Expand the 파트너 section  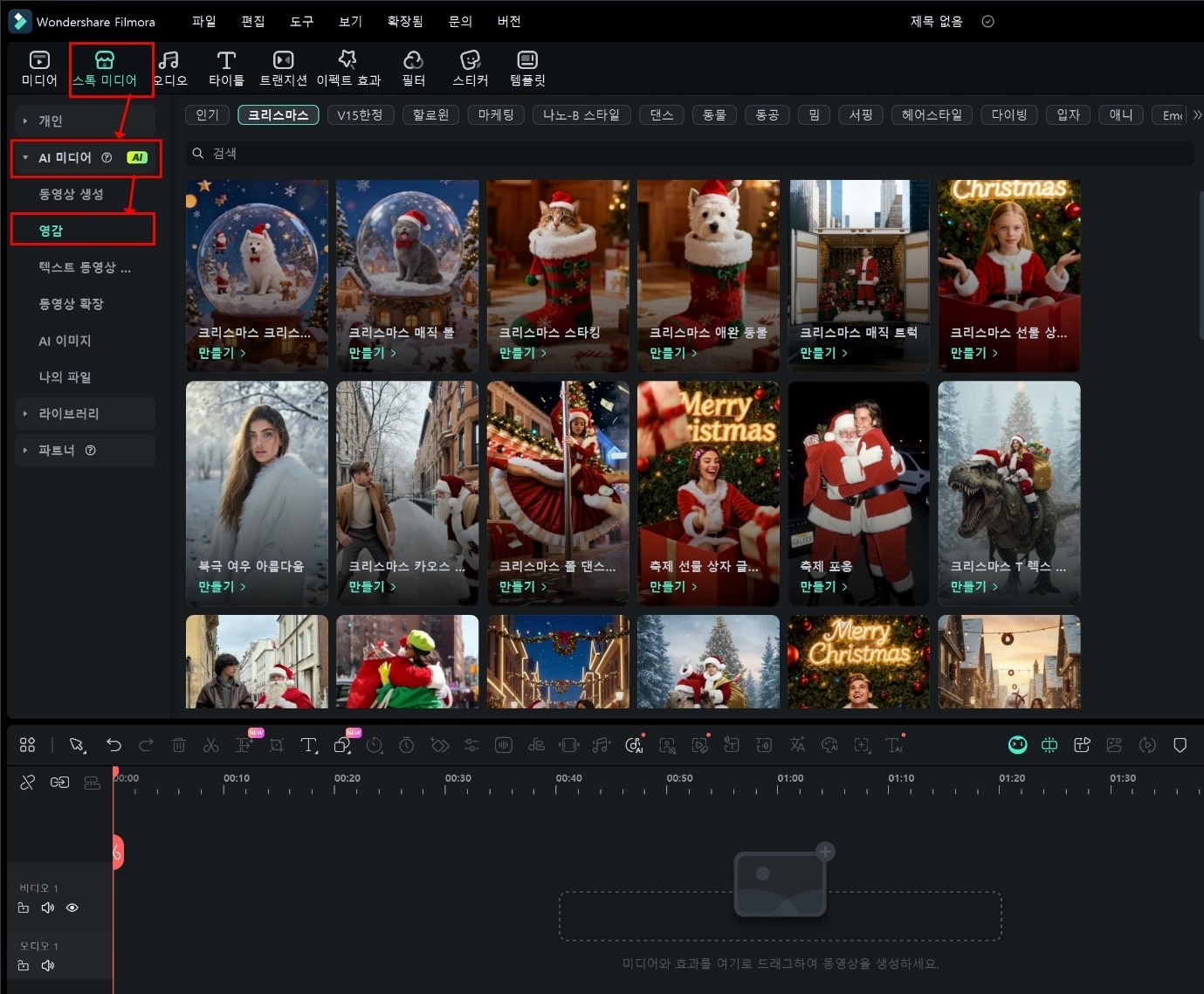[56, 450]
